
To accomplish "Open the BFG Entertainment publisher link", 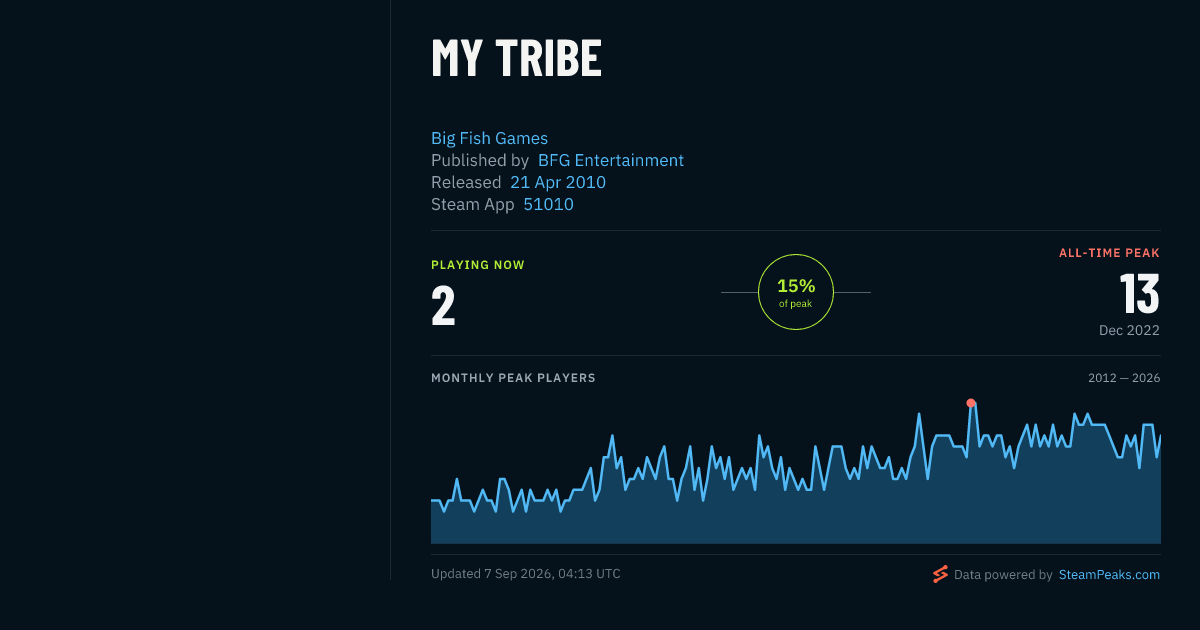I will coord(611,160).
